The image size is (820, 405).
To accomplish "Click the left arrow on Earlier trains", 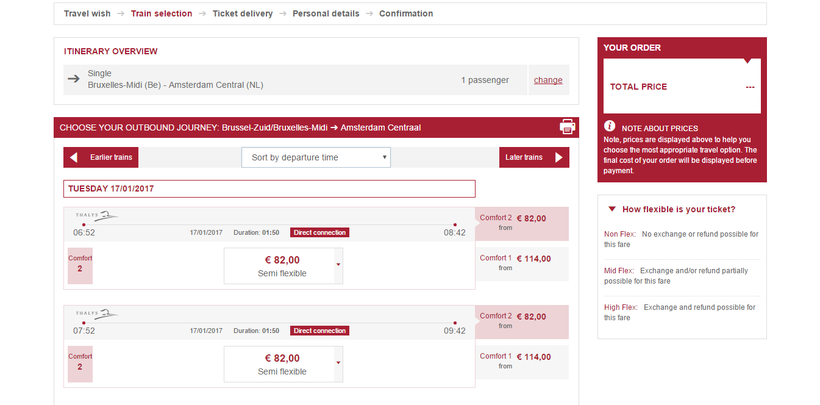I will point(72,157).
